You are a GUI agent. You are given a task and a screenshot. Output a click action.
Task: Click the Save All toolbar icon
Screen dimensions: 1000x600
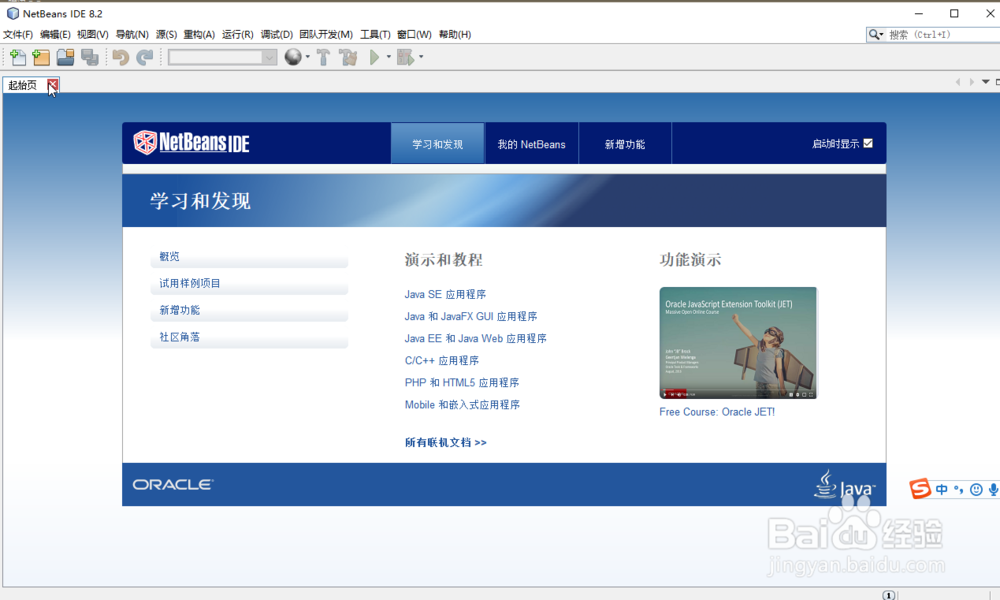[89, 57]
